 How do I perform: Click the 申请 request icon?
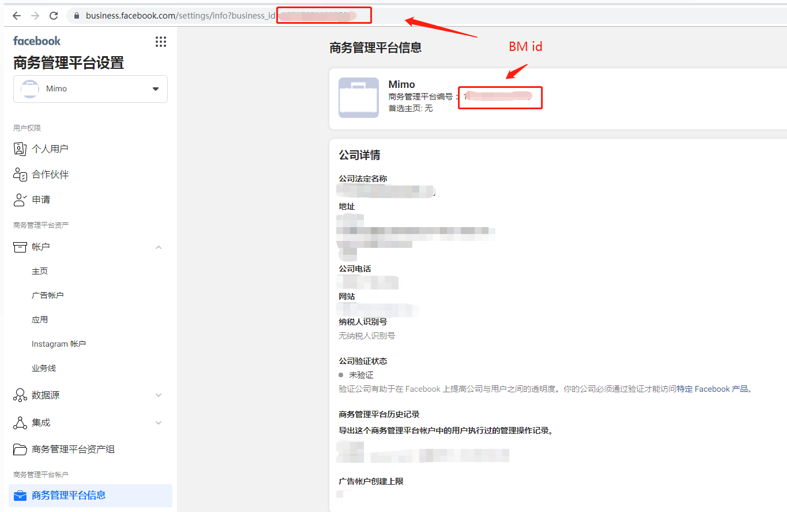[20, 200]
